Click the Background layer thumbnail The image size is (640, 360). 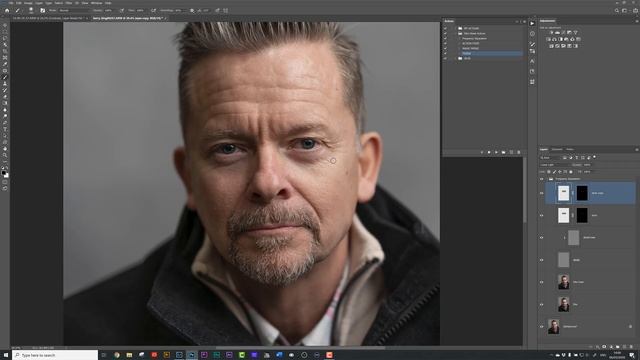[554, 327]
